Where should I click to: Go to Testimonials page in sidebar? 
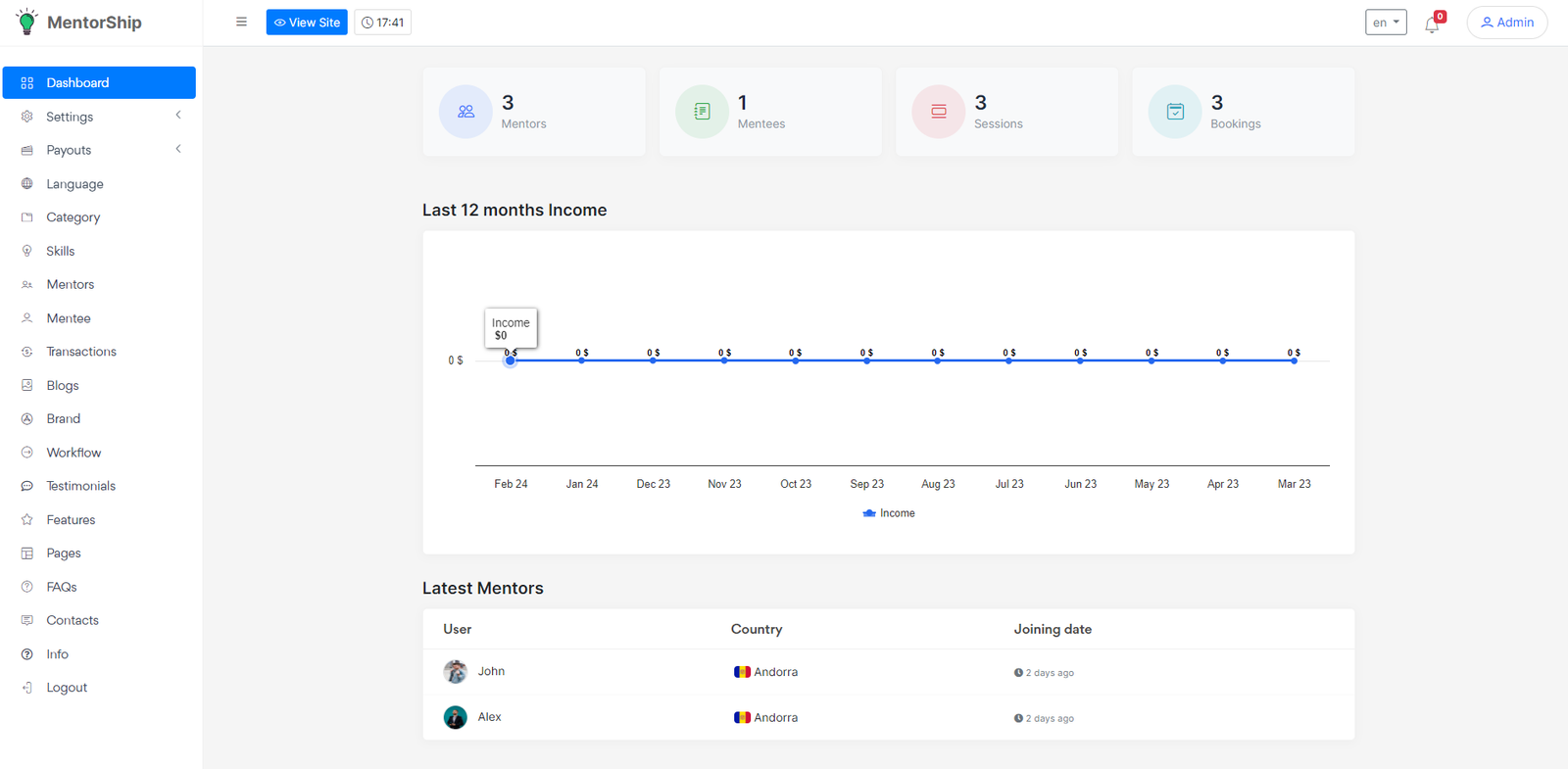tap(80, 486)
